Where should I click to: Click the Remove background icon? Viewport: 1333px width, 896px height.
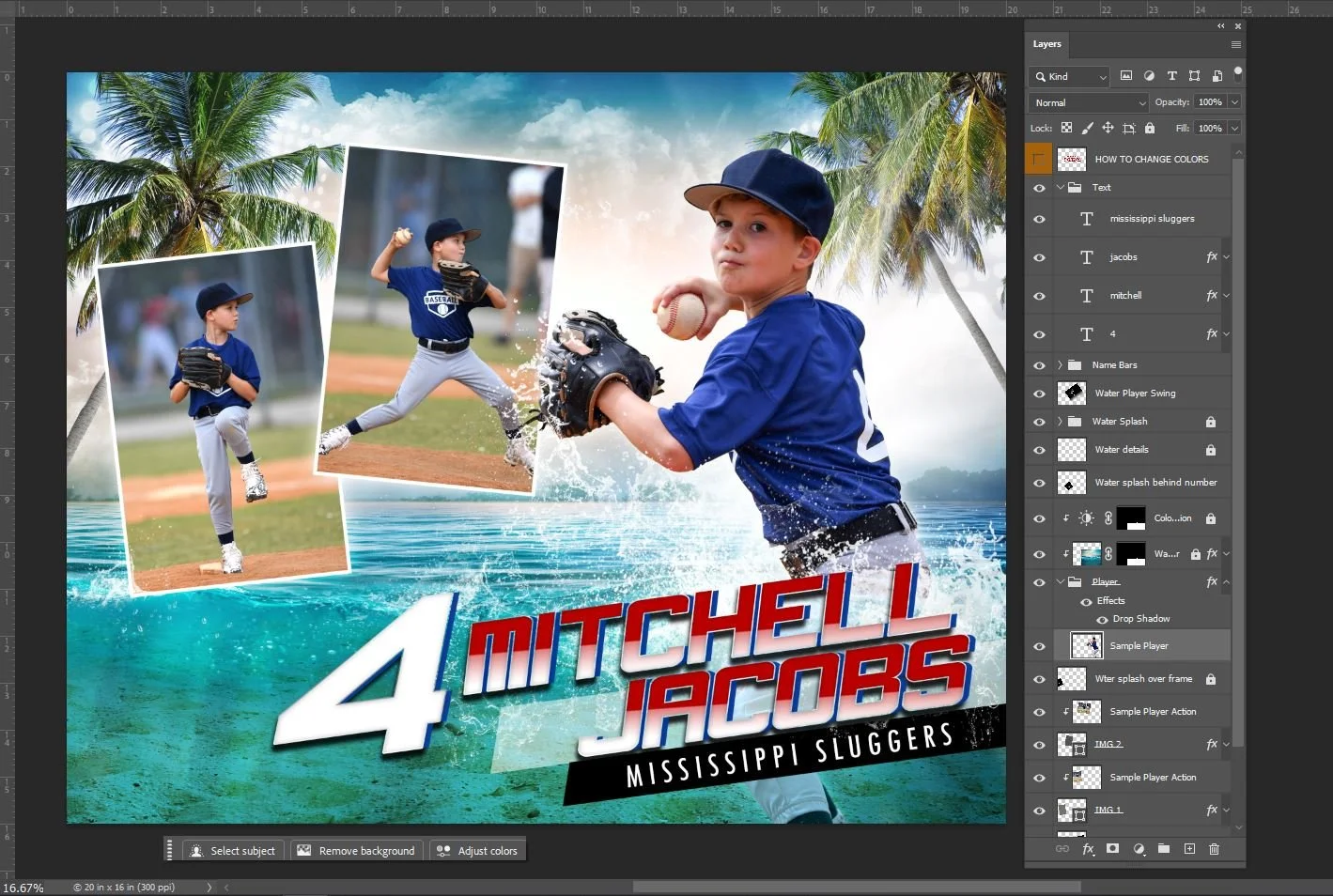[x=304, y=851]
